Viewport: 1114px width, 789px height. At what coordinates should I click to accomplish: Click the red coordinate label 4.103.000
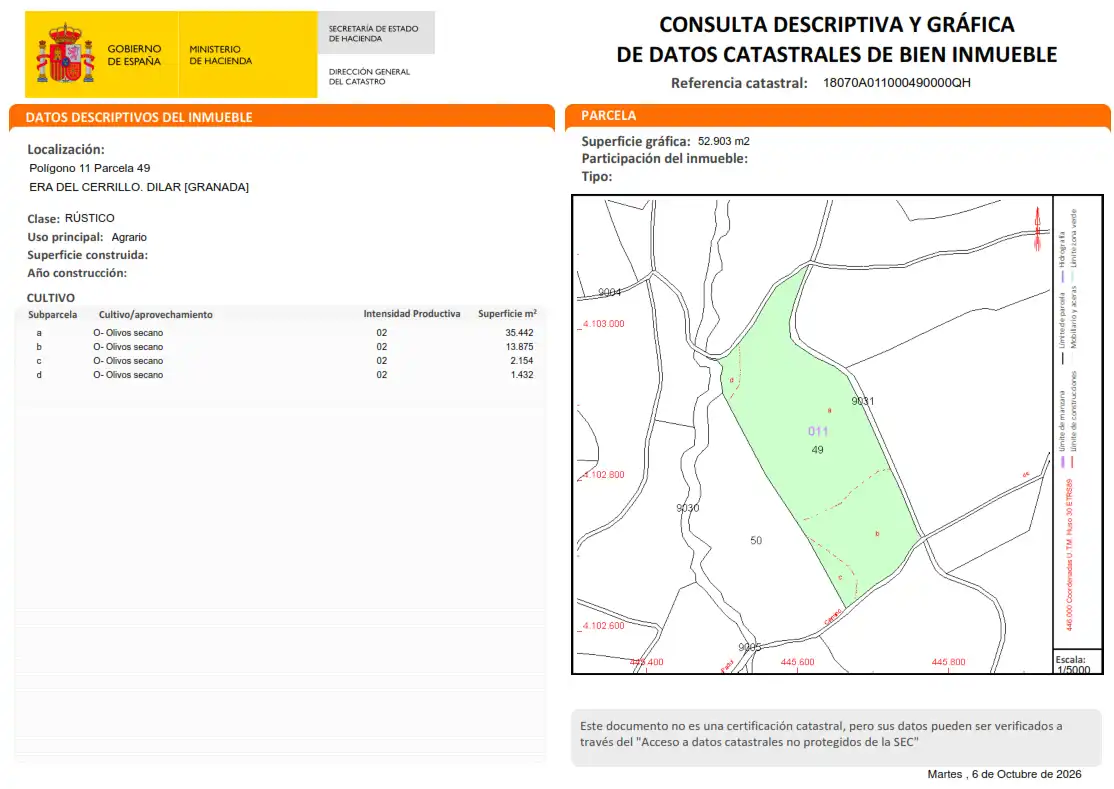tap(604, 324)
